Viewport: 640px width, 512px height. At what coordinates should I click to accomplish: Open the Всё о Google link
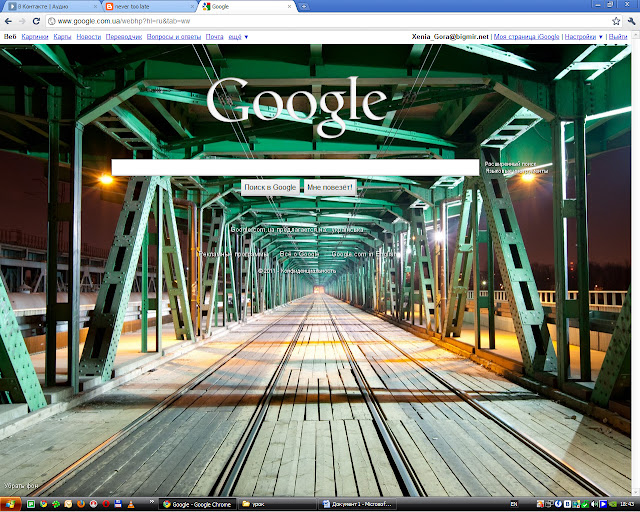coord(299,254)
